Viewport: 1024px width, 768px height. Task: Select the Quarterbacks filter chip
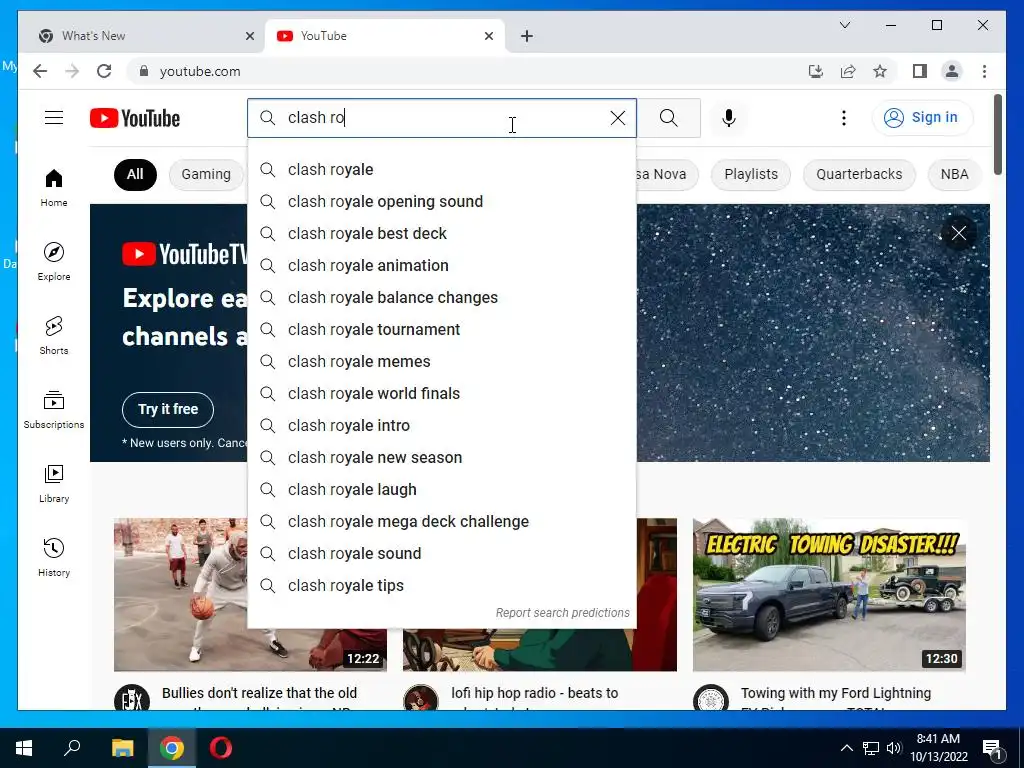859,174
